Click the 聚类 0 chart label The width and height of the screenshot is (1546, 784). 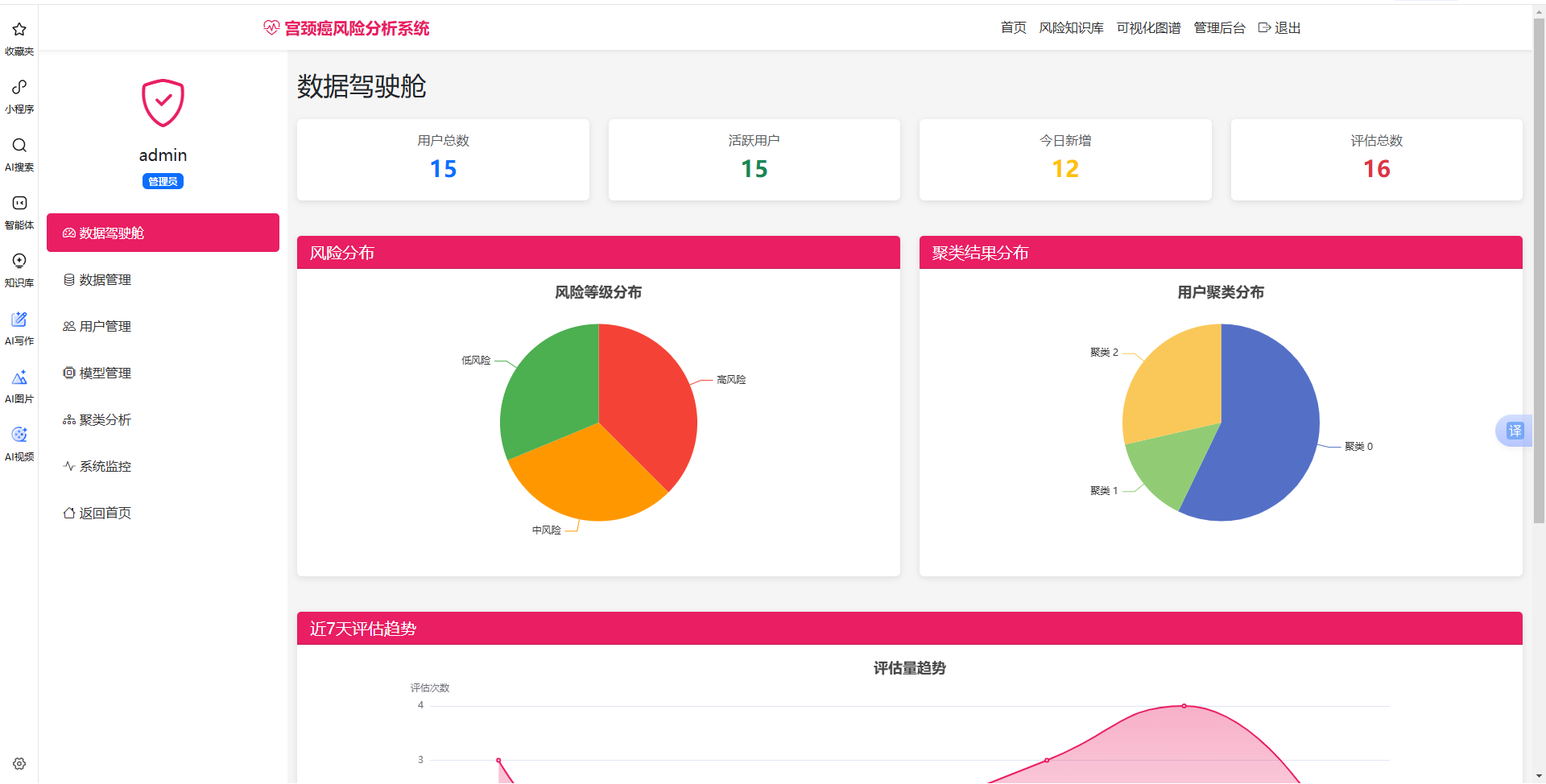[x=1358, y=447]
